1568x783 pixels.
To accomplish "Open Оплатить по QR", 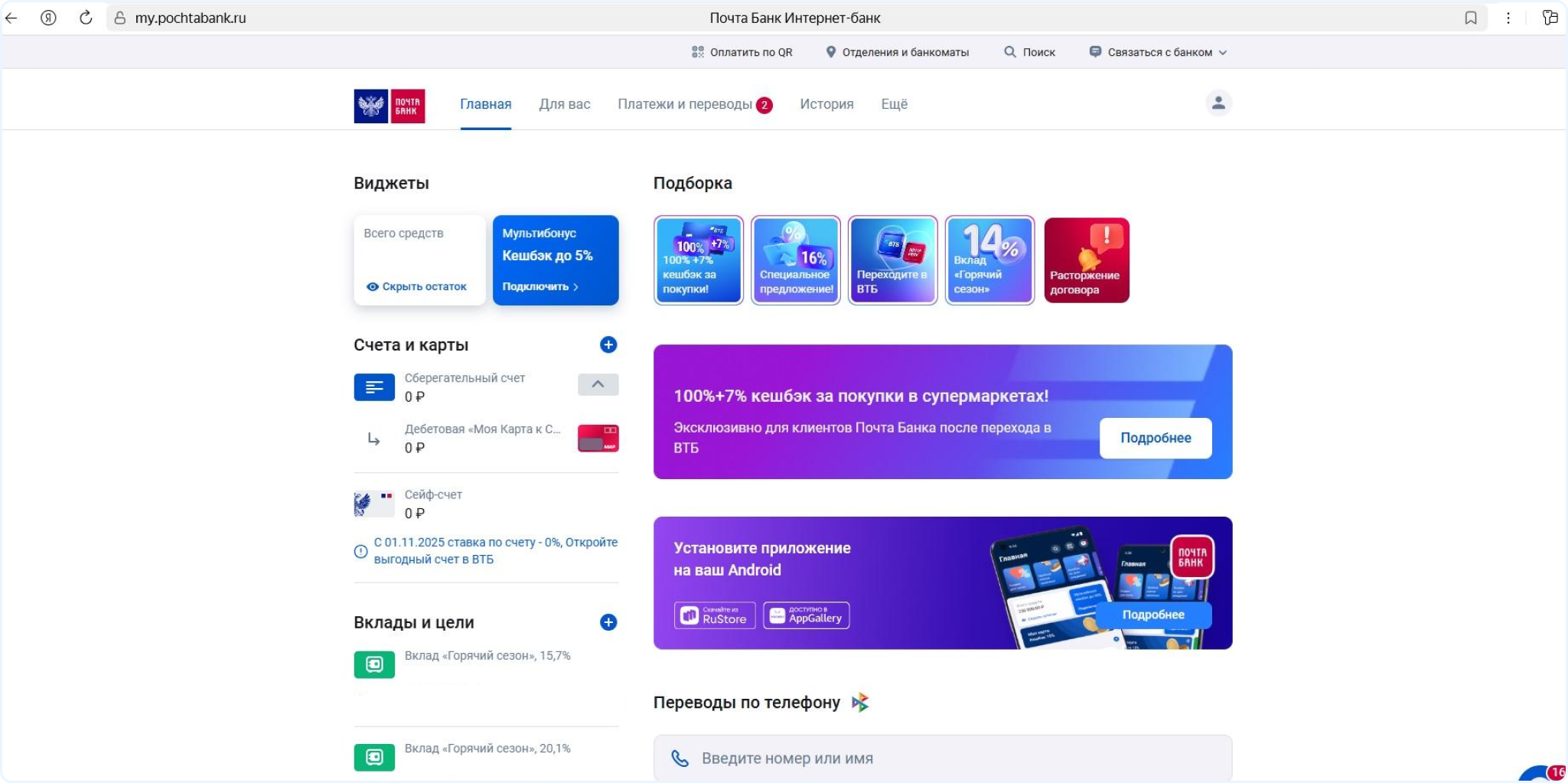I will (742, 52).
